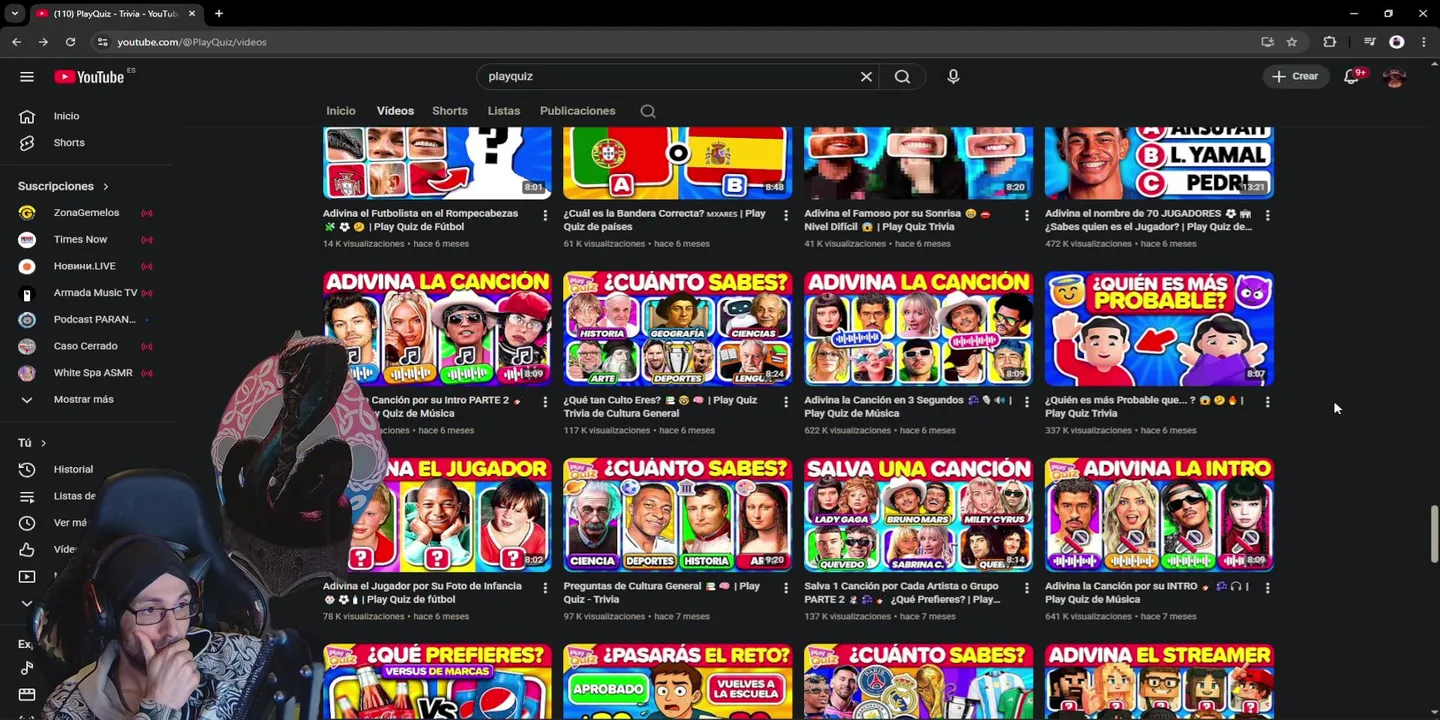Search within channel using the tab-bar magnifier
Image resolution: width=1440 pixels, height=720 pixels.
tap(648, 111)
